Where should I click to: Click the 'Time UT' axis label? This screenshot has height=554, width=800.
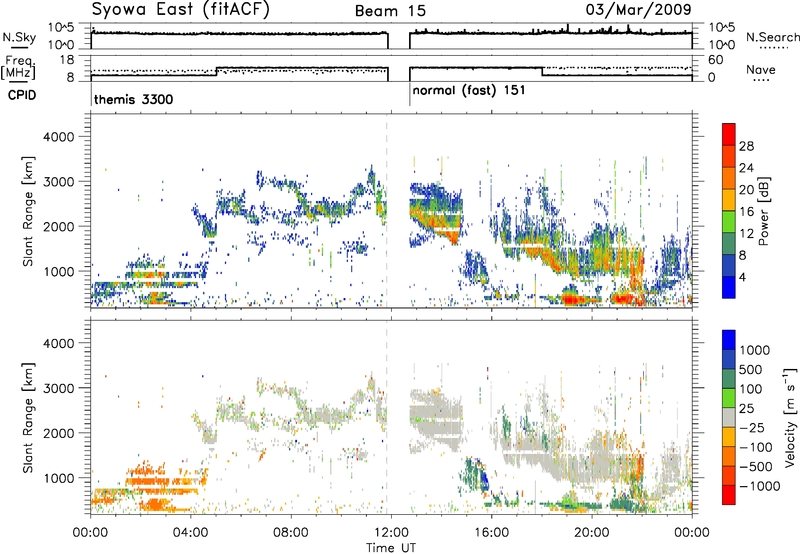[391, 547]
